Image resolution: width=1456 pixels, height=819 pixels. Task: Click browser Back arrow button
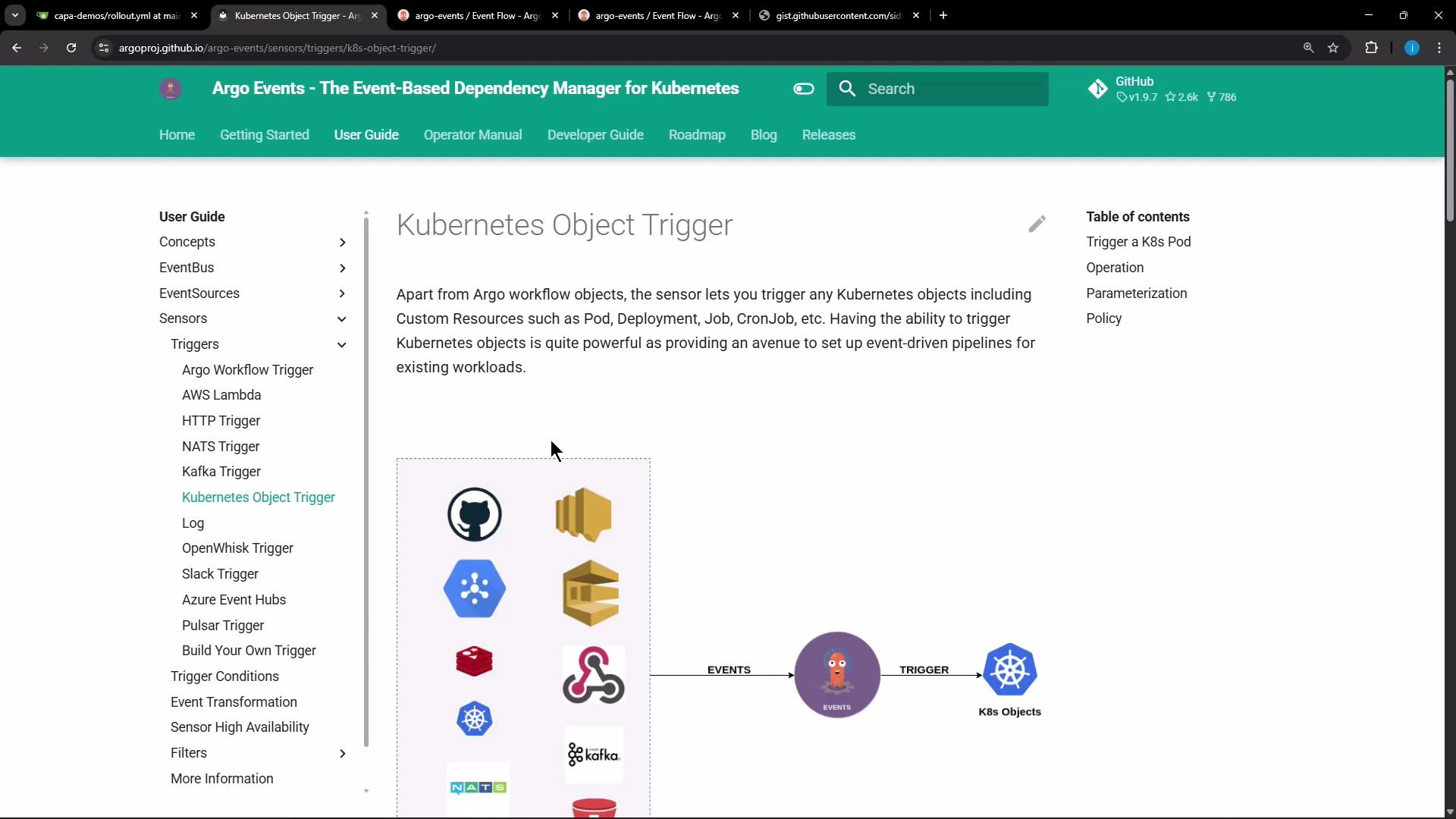click(x=17, y=48)
